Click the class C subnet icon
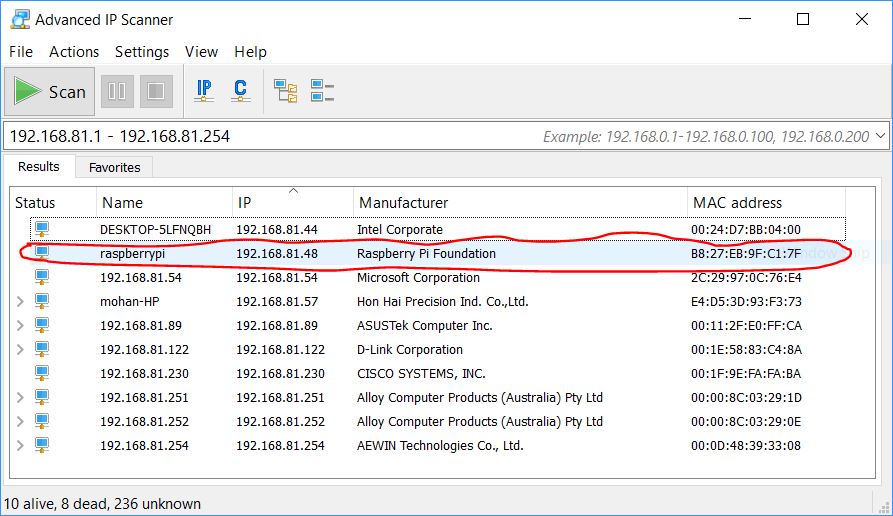The height and width of the screenshot is (516, 893). click(x=240, y=91)
